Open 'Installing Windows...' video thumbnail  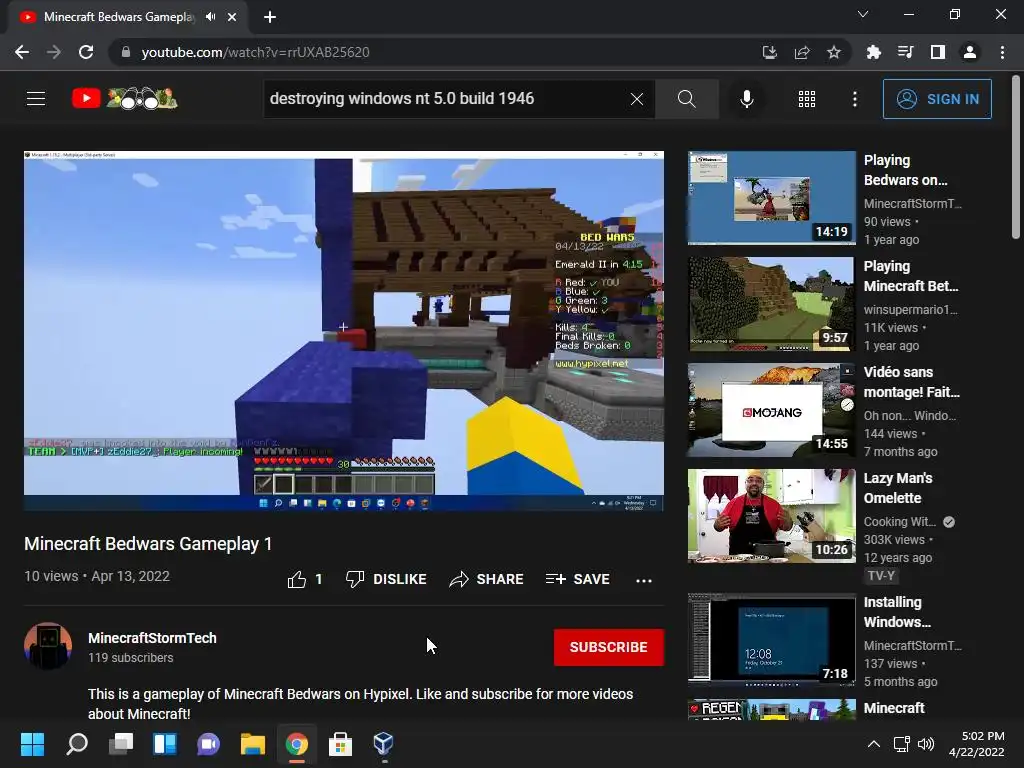click(771, 640)
